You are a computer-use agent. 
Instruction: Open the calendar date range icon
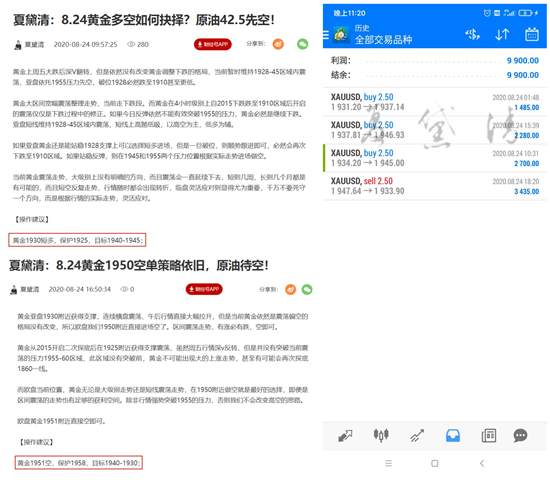532,34
